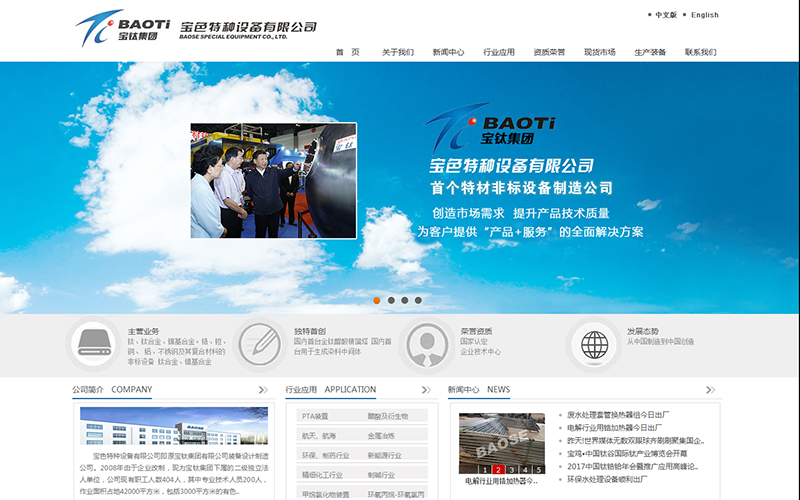Open the 醋酸及衍生物 application link

(x=388, y=416)
